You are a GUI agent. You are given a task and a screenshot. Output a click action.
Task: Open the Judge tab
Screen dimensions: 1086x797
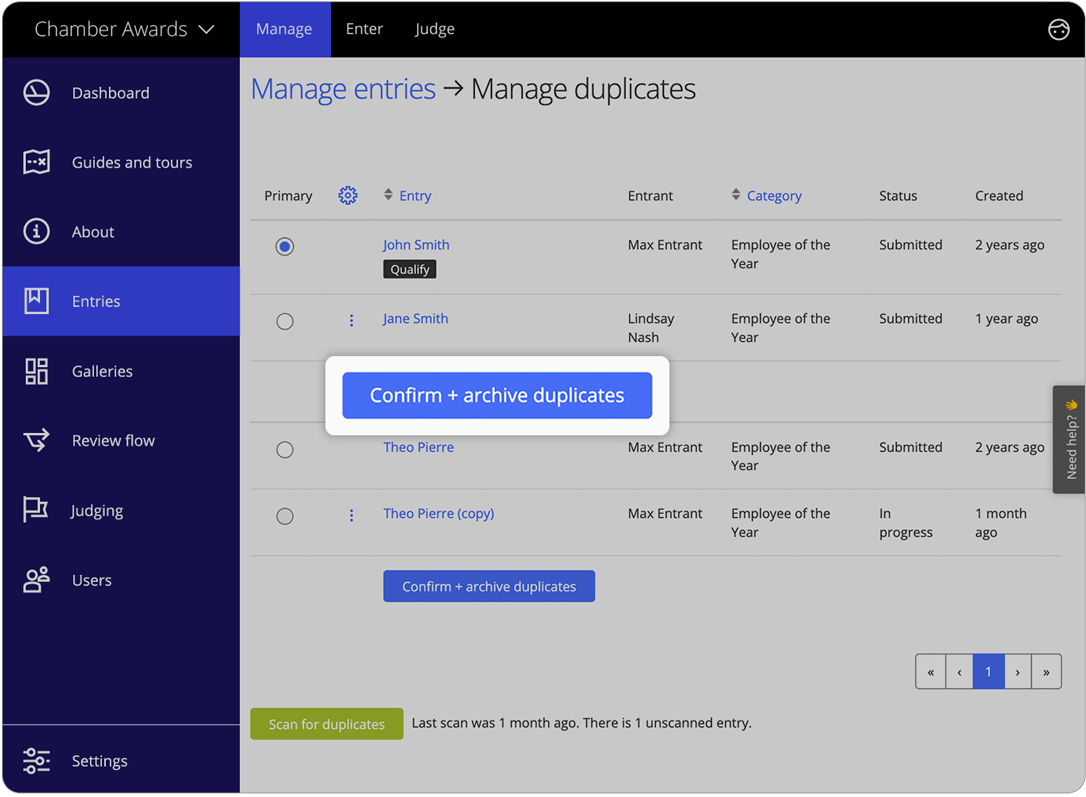click(434, 29)
